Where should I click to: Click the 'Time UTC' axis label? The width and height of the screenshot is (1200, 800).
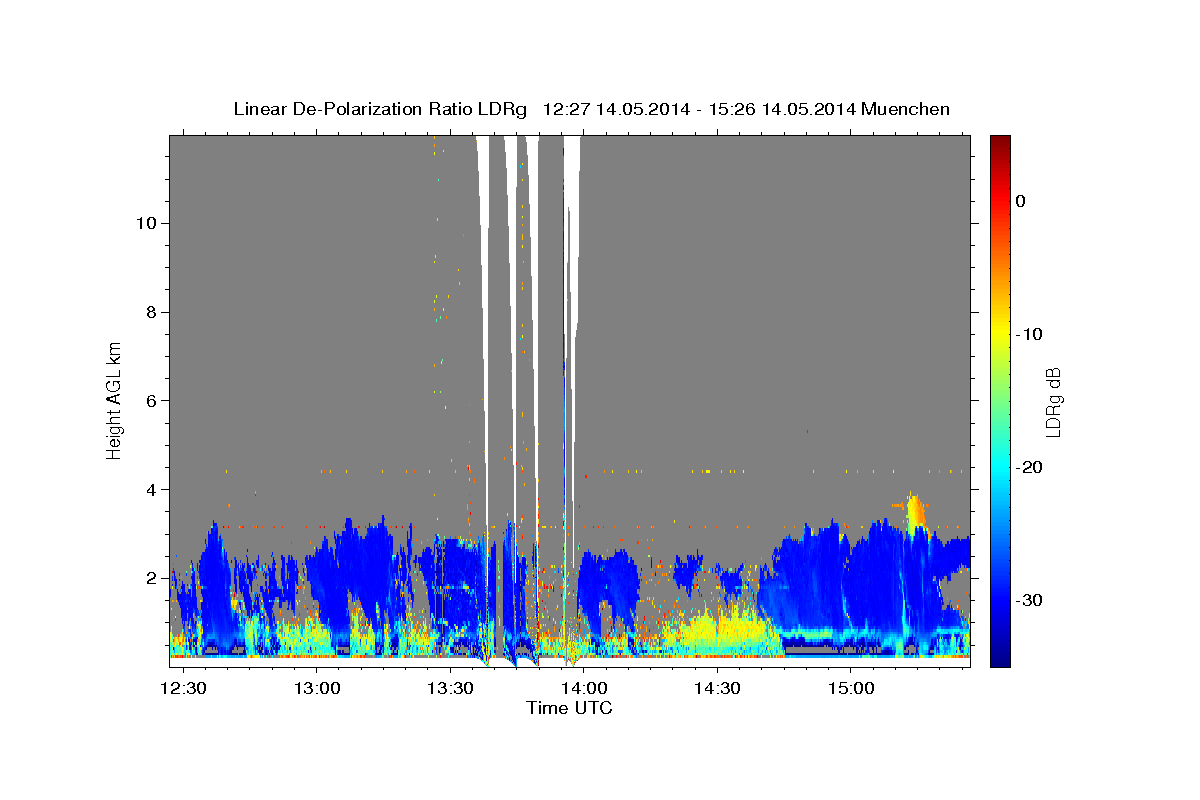coord(569,708)
